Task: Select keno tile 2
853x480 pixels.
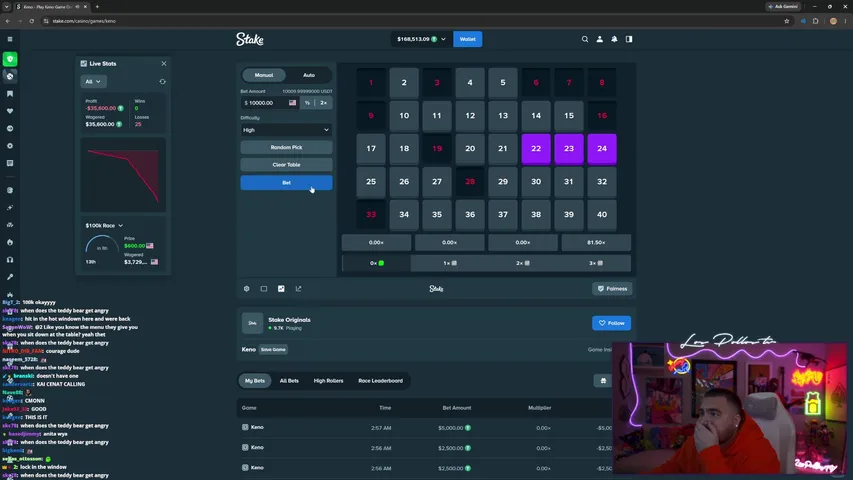Action: [x=404, y=83]
